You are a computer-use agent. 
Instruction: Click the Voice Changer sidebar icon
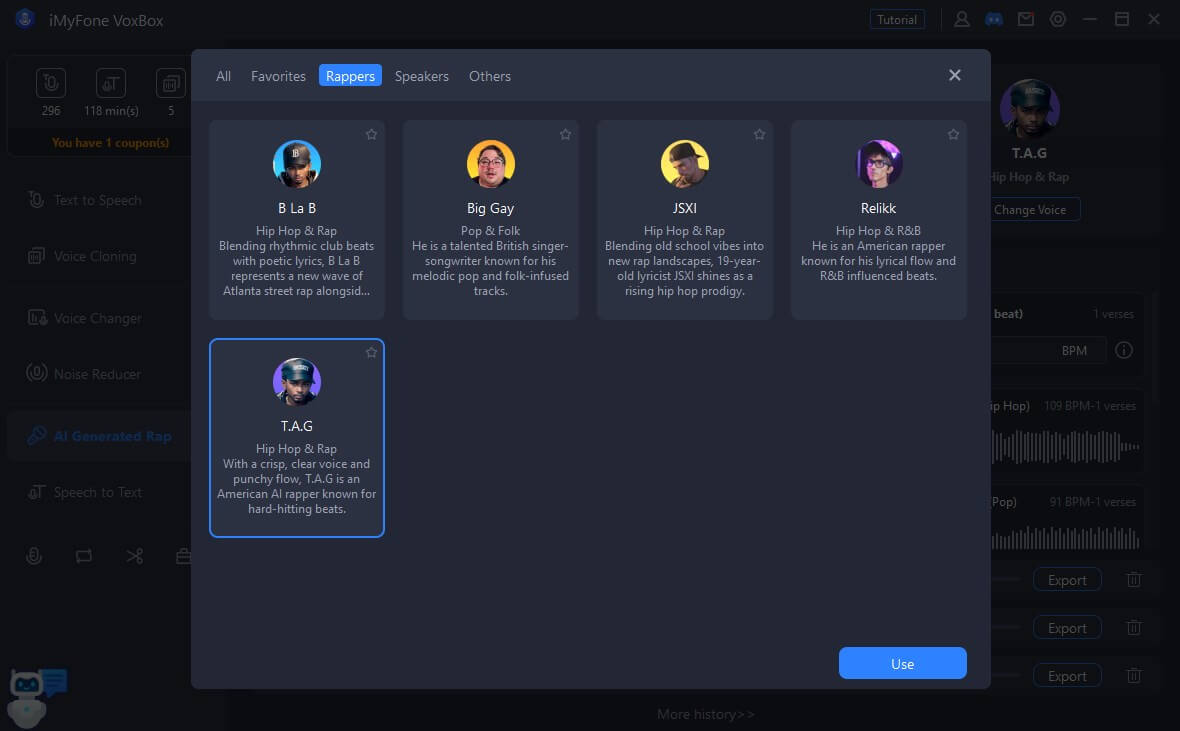37,318
